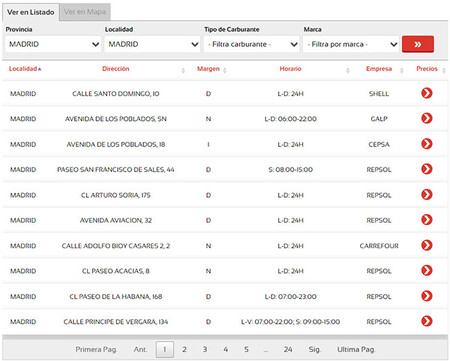Image resolution: width=450 pixels, height=361 pixels.
Task: Open the Provincia dropdown showing MADRID
Action: point(53,44)
